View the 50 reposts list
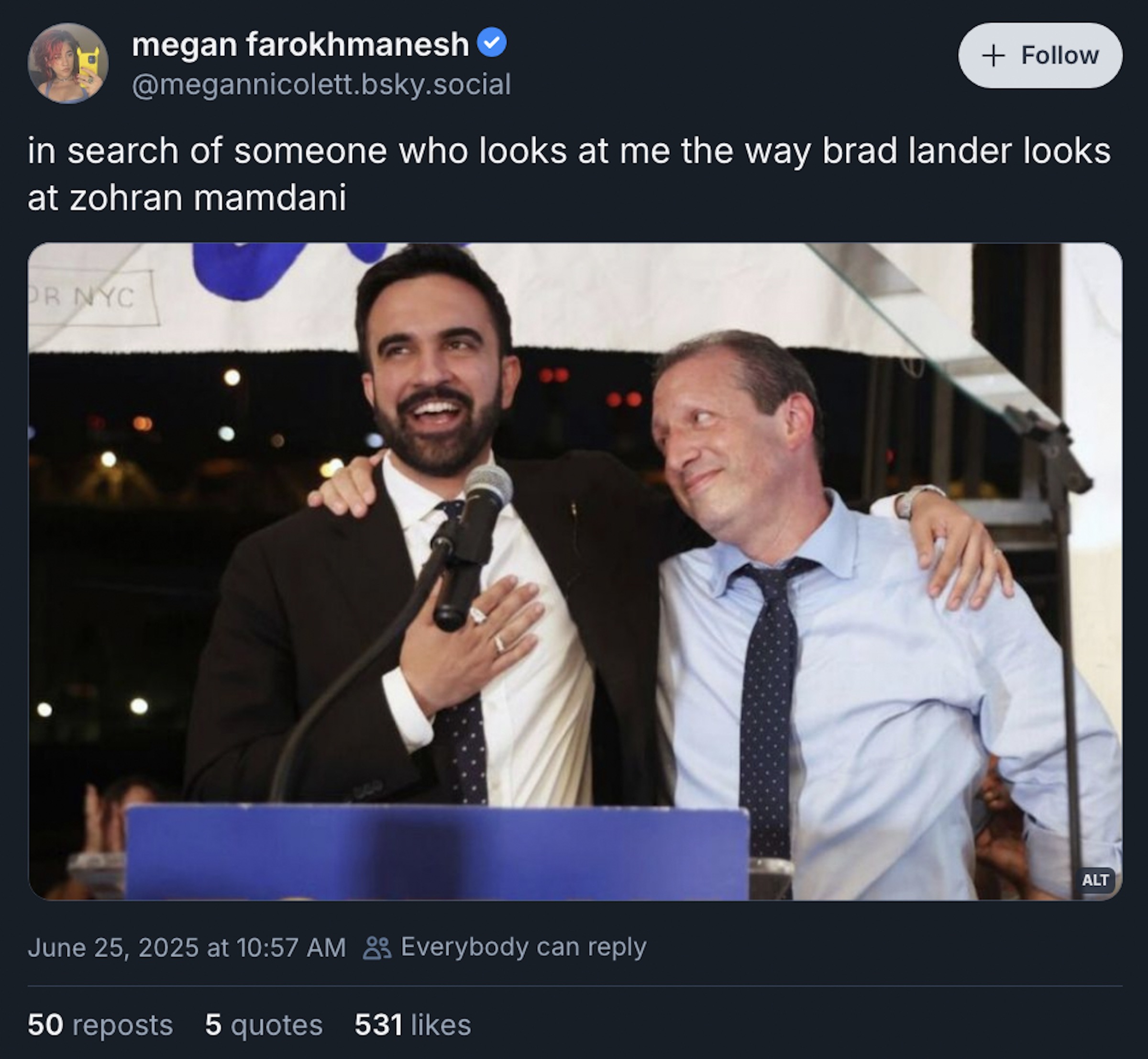The width and height of the screenshot is (1148, 1059). (x=100, y=1025)
